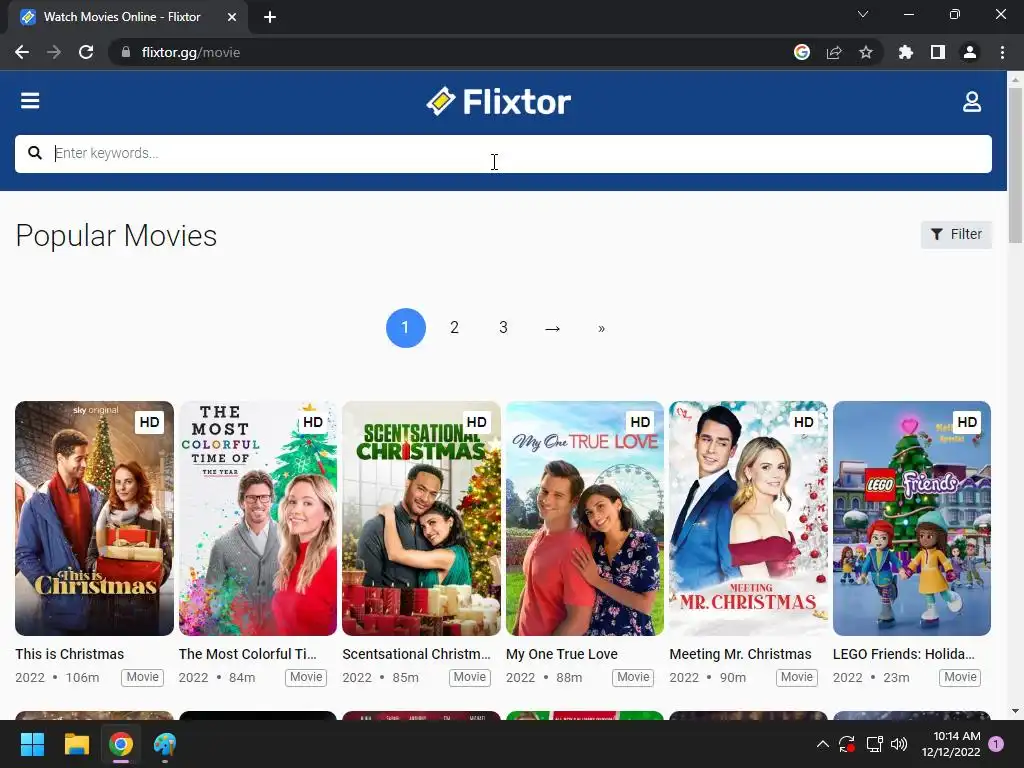Select the Watch Movies Online - Flixtor tab

[x=128, y=17]
